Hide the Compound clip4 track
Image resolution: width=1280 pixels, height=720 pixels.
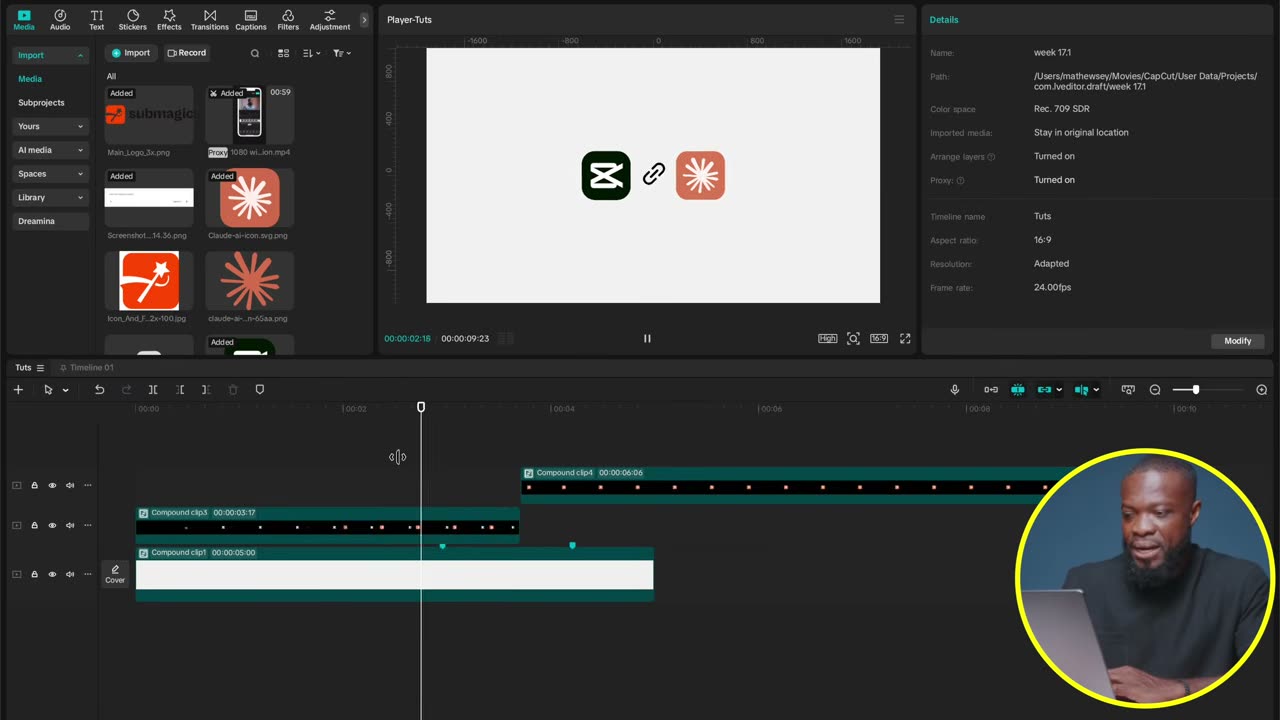pos(52,486)
